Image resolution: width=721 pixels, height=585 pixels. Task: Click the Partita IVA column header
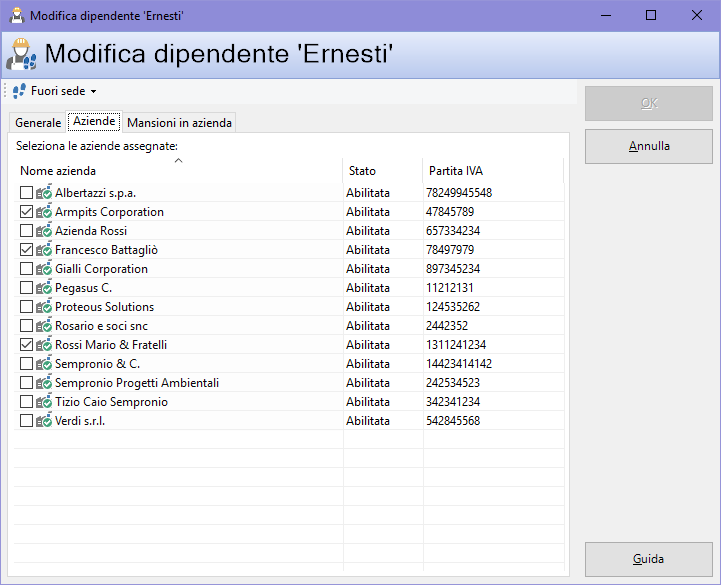[x=453, y=171]
